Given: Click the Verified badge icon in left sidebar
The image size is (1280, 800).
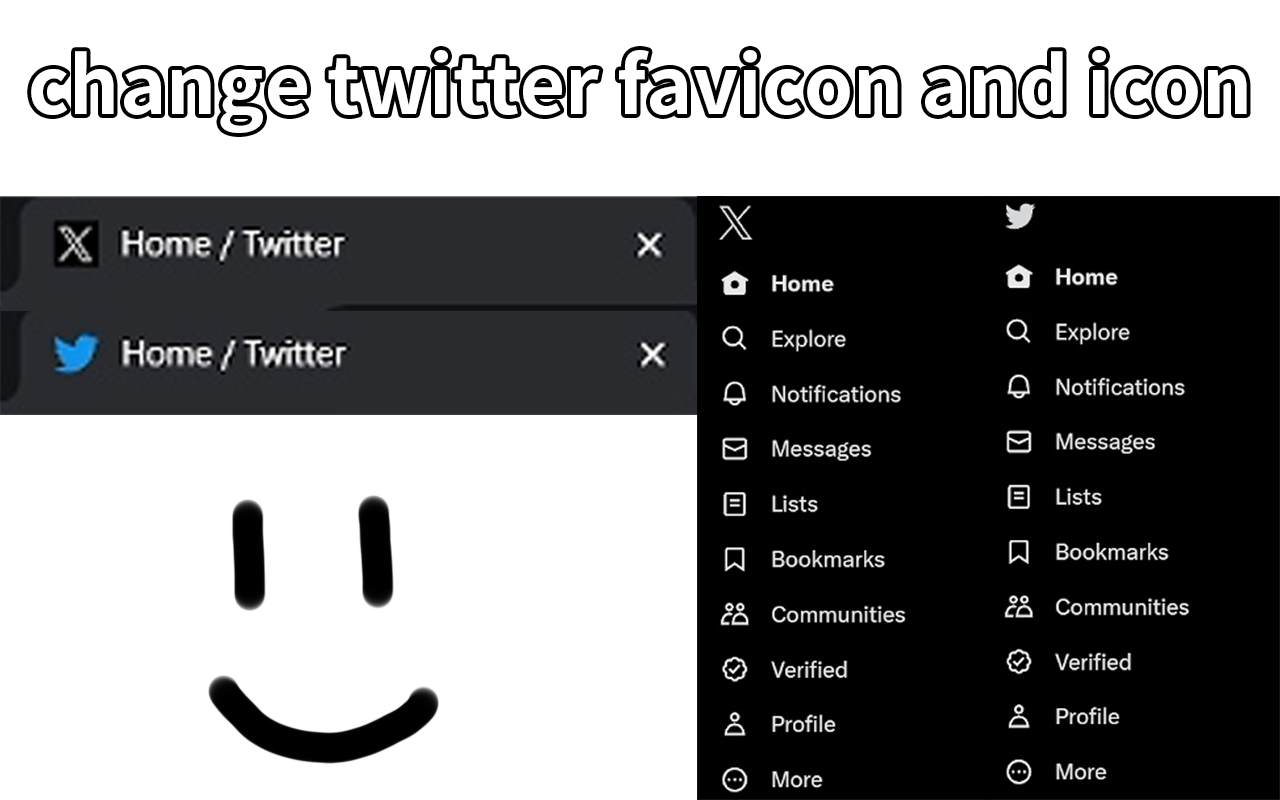Looking at the screenshot, I should [x=734, y=669].
